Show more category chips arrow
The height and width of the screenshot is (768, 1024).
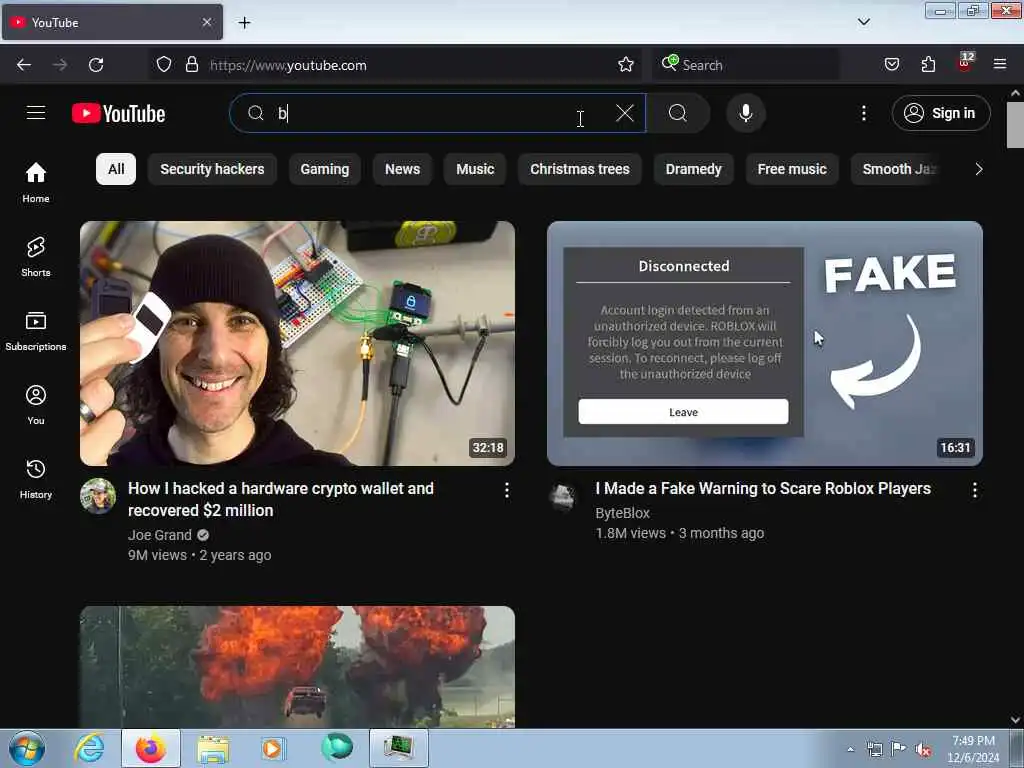pos(978,169)
